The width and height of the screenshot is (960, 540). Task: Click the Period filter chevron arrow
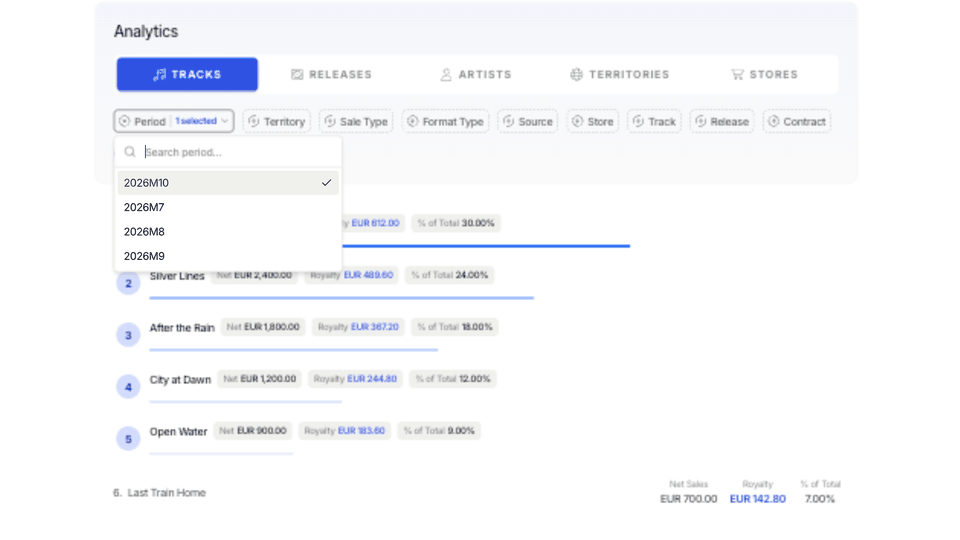click(x=225, y=121)
